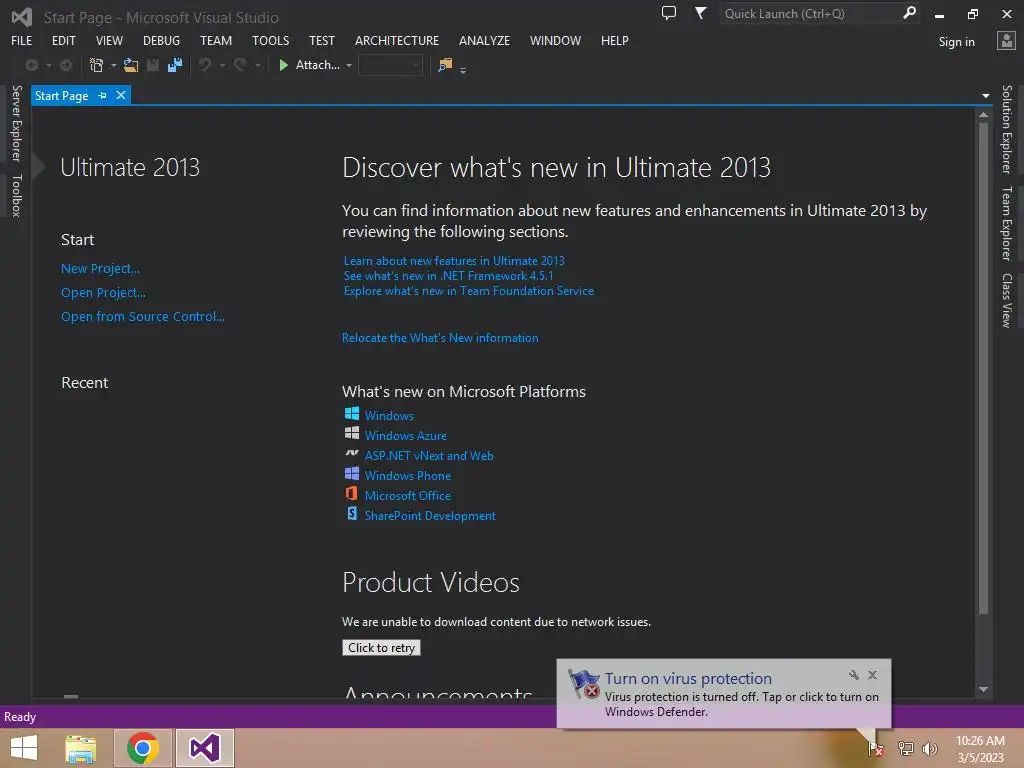Click the Microsoft Office logo icon
The height and width of the screenshot is (768, 1024).
pyautogui.click(x=352, y=494)
